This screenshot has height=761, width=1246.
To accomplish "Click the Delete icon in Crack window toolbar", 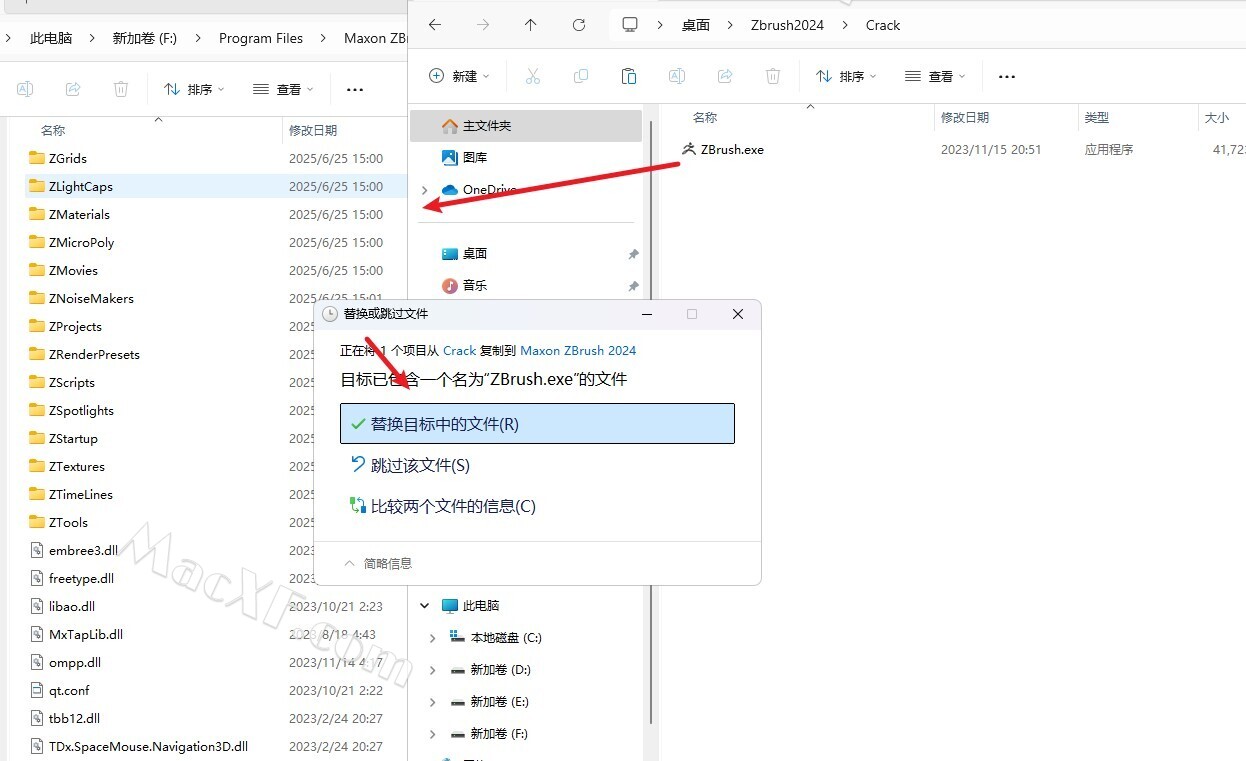I will click(x=773, y=76).
